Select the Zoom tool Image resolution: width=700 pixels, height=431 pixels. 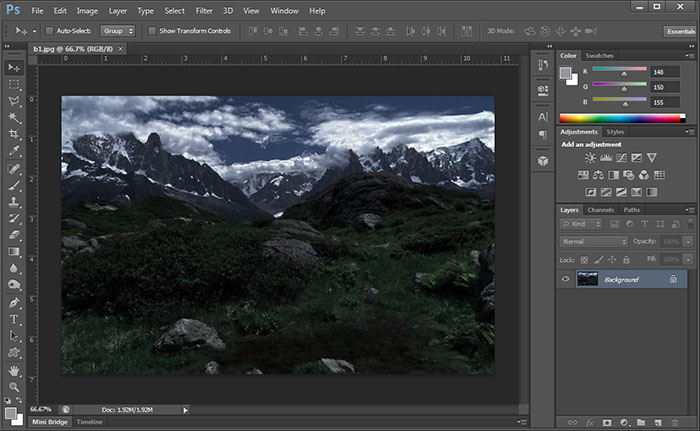pyautogui.click(x=14, y=386)
